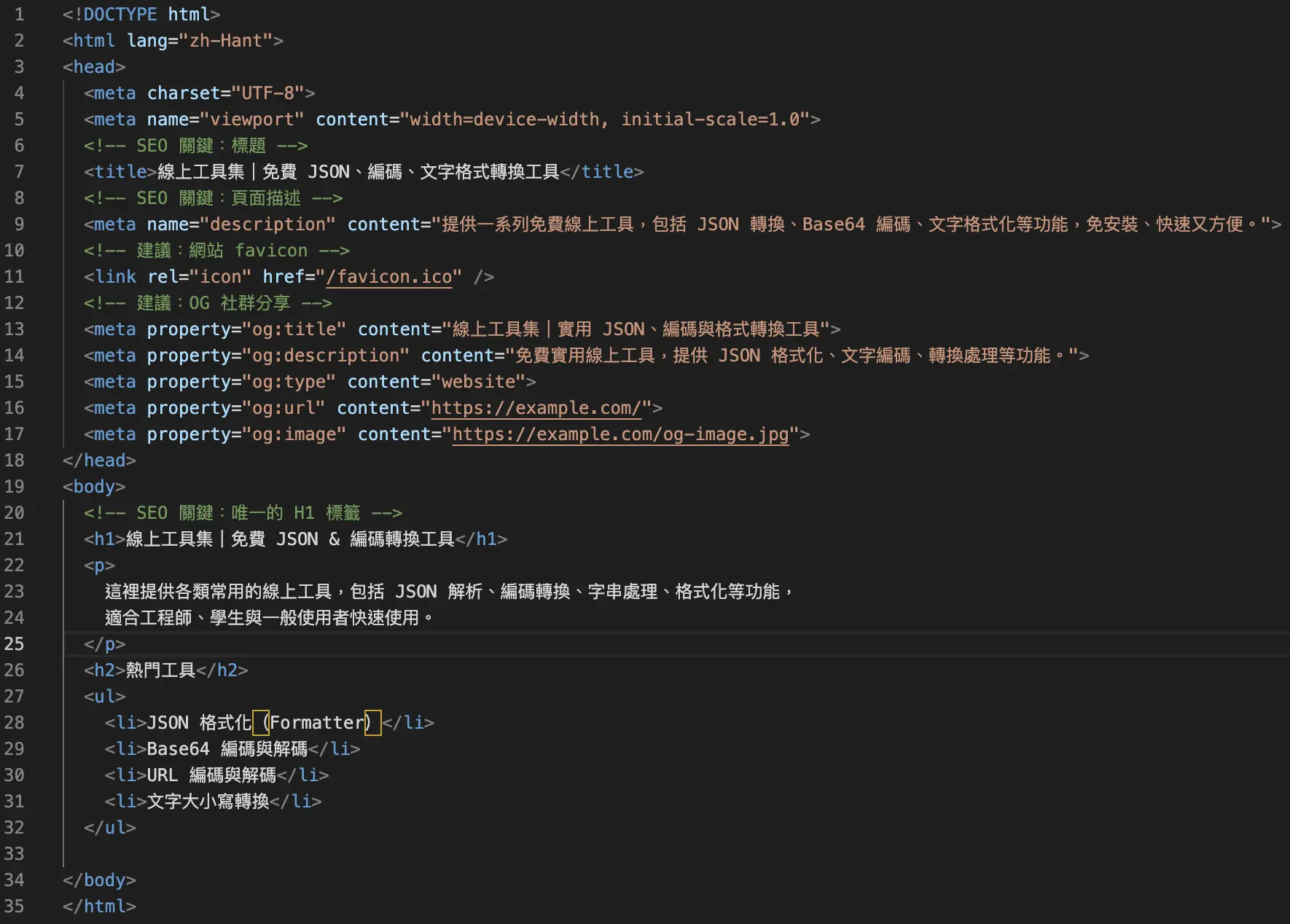Click line number 35 in the gutter
The height and width of the screenshot is (924, 1290).
pos(15,907)
